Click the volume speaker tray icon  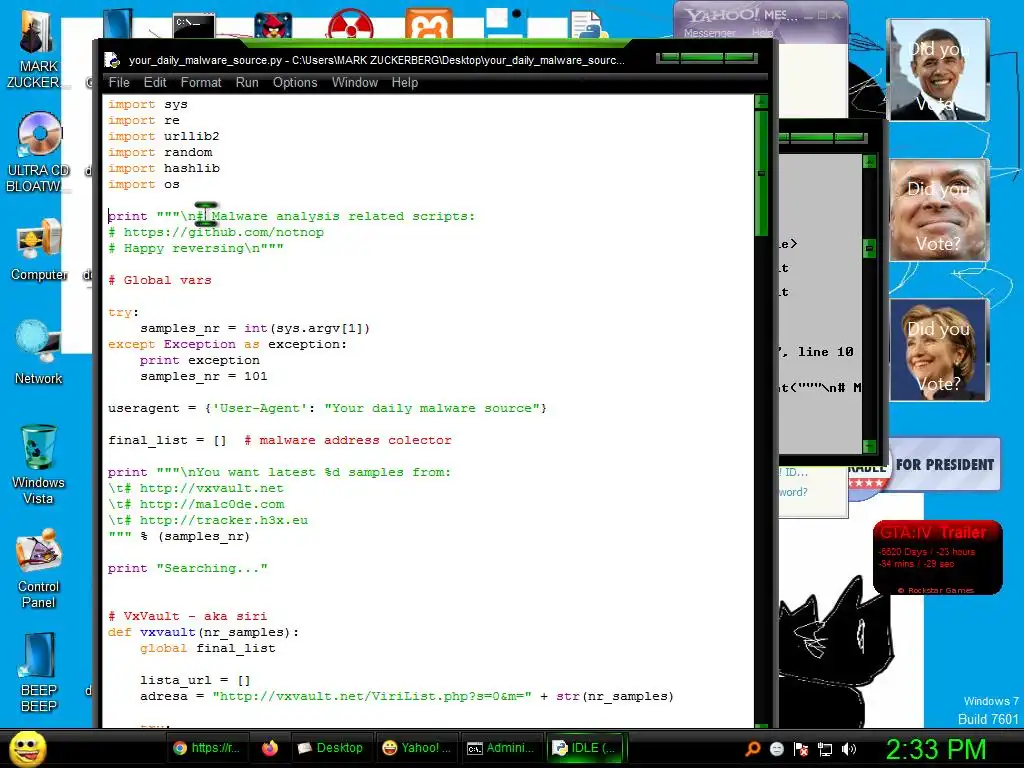coord(849,748)
